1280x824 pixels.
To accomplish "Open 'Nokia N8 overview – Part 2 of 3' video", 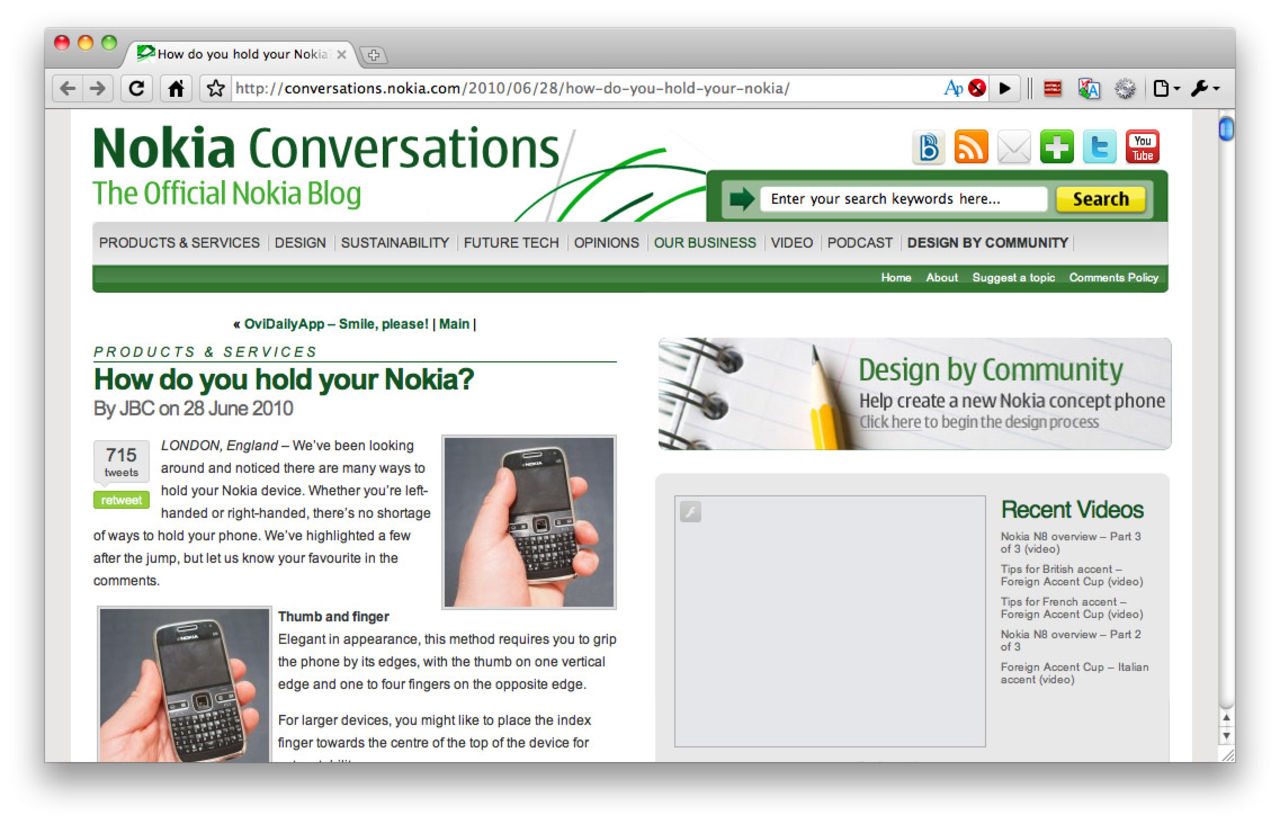I will pyautogui.click(x=1071, y=641).
